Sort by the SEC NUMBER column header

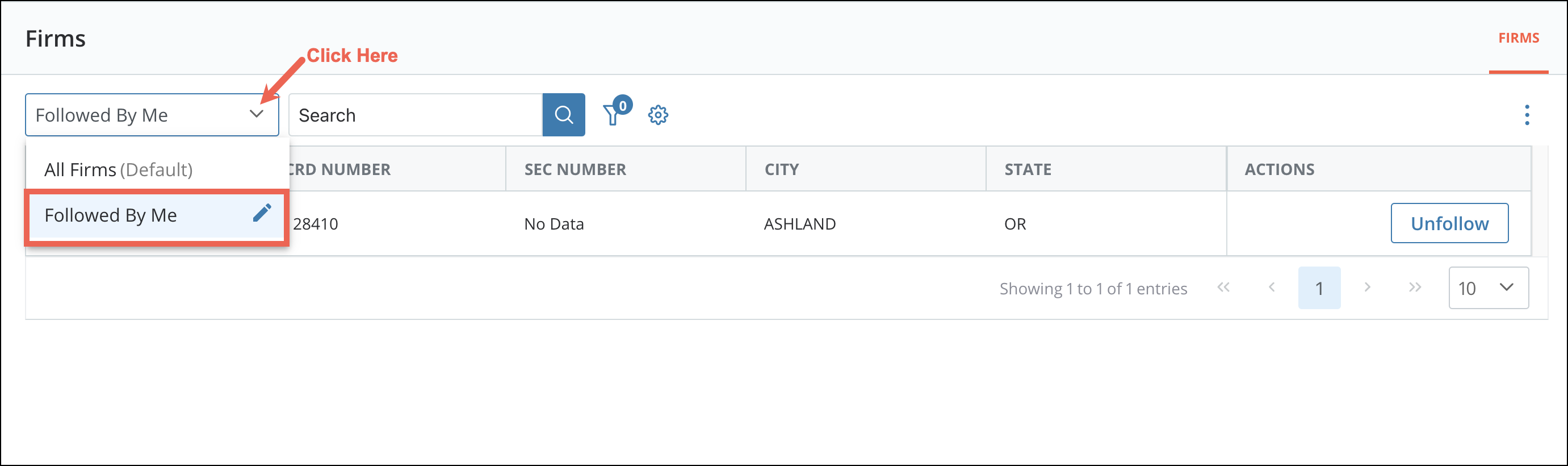tap(575, 169)
